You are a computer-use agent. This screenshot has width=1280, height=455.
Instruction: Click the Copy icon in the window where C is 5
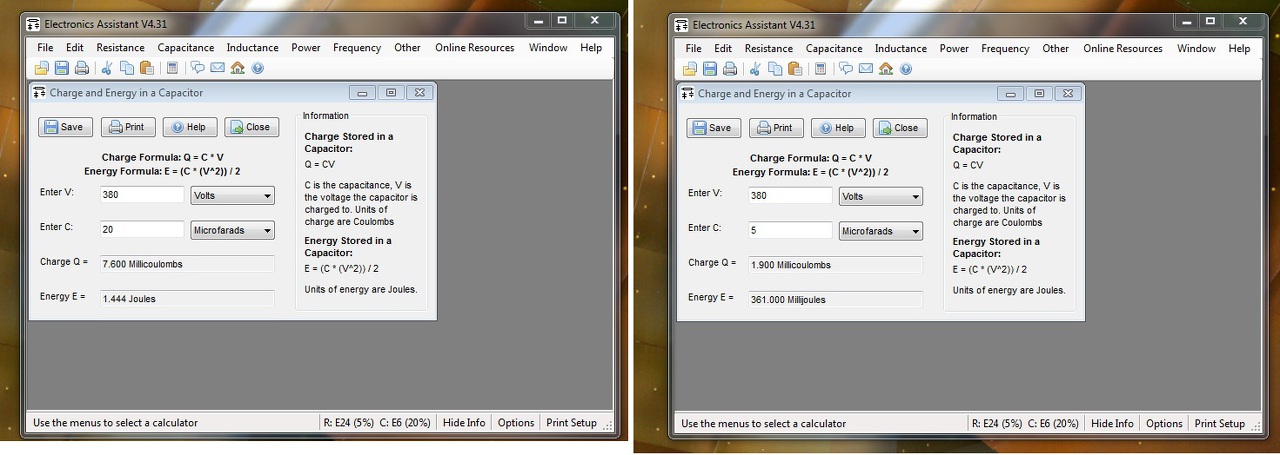click(775, 68)
